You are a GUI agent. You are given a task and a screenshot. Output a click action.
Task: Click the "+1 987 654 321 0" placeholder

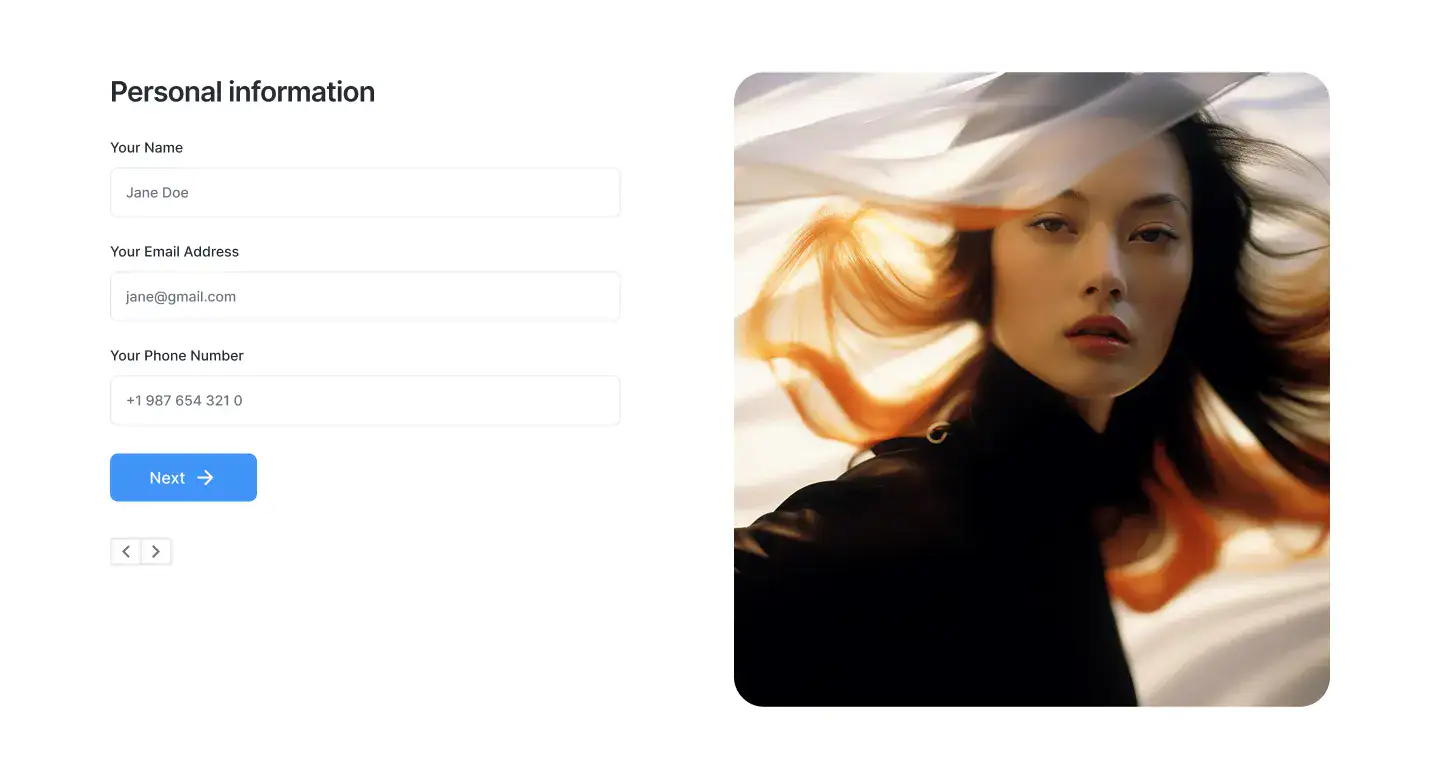tap(184, 400)
